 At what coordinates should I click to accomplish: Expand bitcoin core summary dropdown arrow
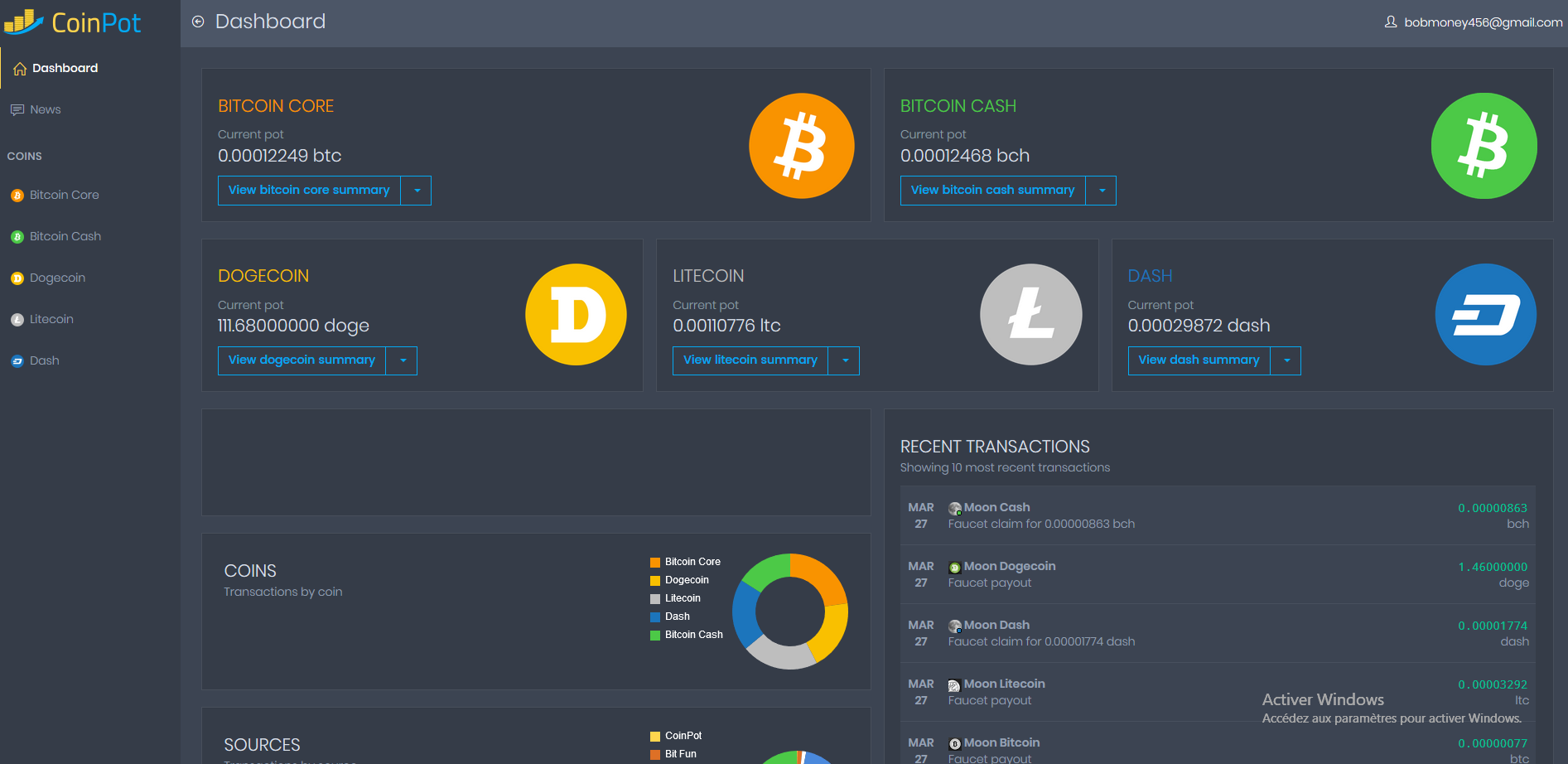click(x=417, y=191)
